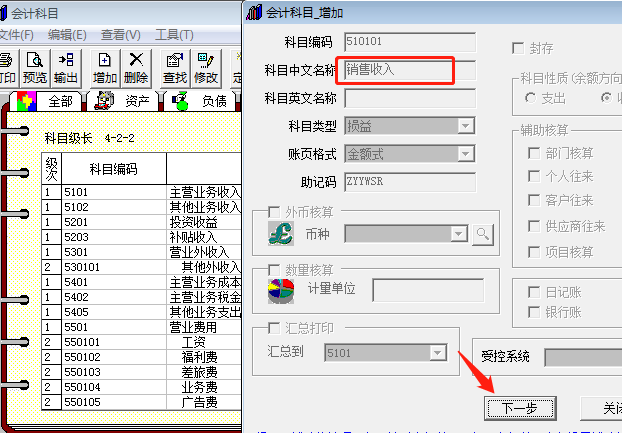Click the 级次 column header
Screen dimensions: 622x433
tap(52, 169)
